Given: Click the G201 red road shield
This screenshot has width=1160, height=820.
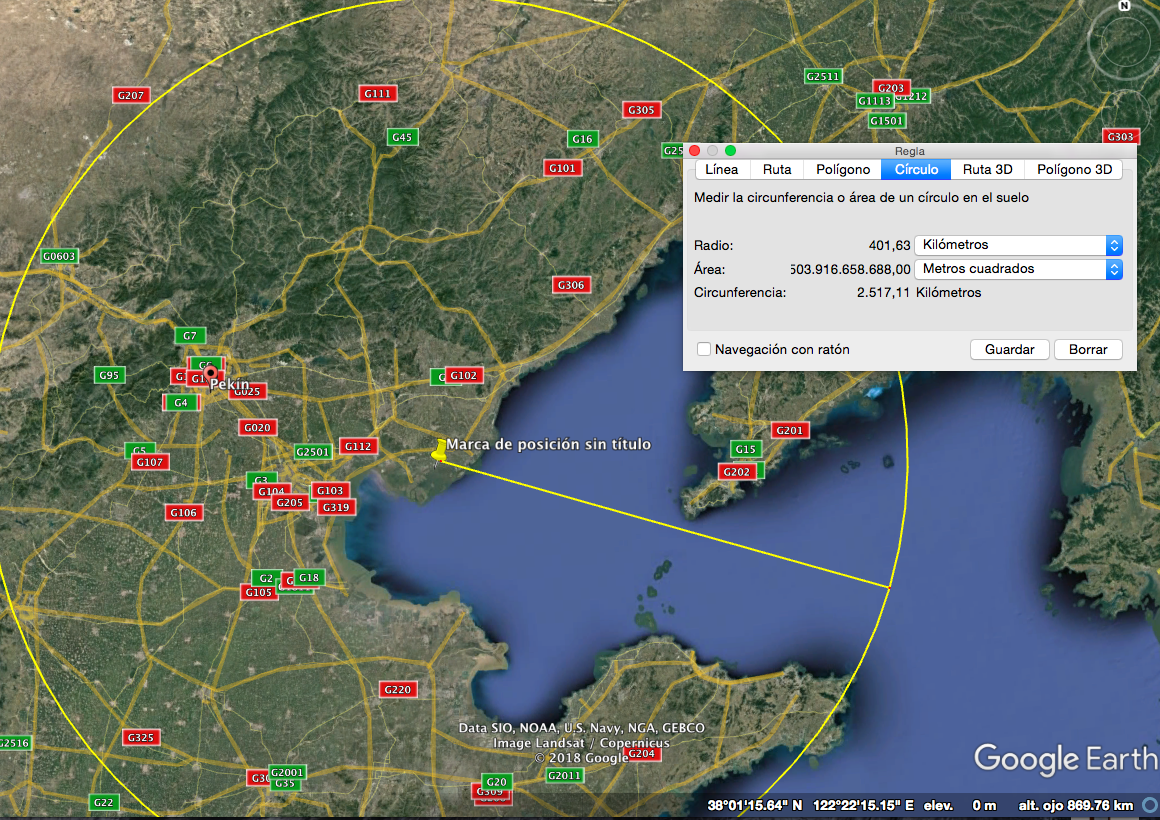Looking at the screenshot, I should coord(789,430).
